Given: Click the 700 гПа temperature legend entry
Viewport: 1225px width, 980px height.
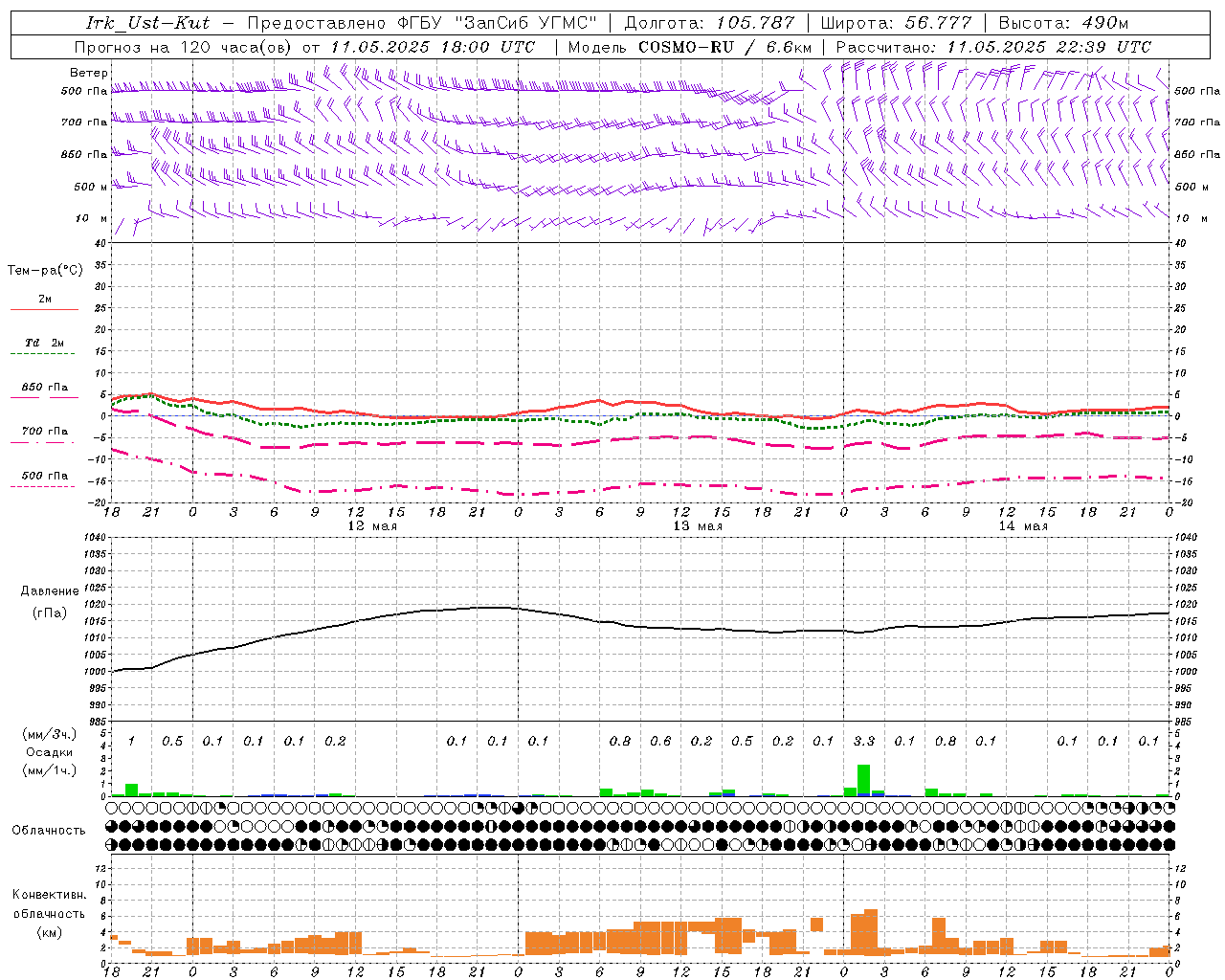Looking at the screenshot, I should [x=44, y=431].
